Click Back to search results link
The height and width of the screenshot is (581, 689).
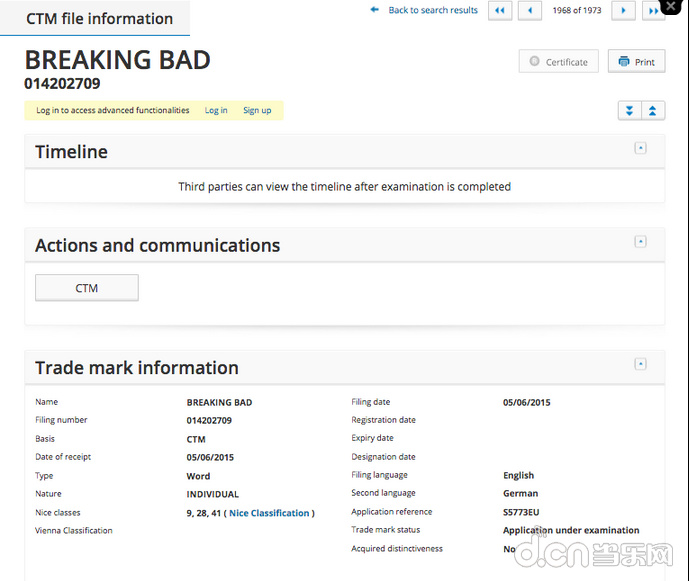[433, 10]
